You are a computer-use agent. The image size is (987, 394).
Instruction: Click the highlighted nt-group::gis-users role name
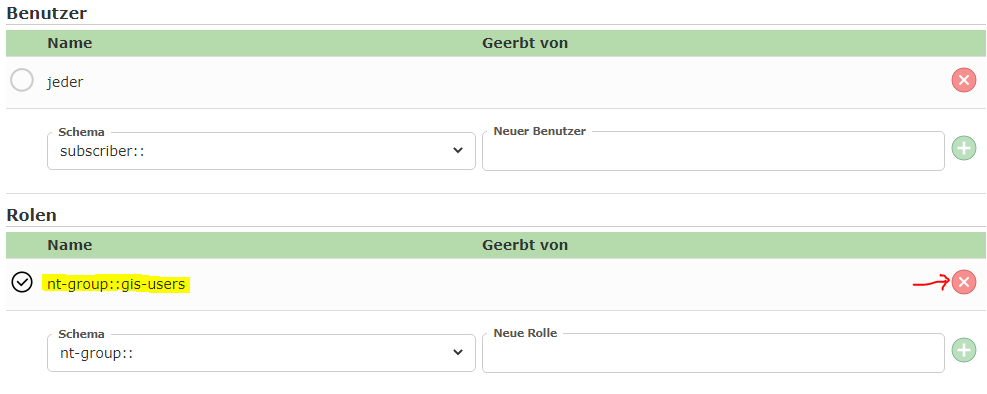click(116, 284)
